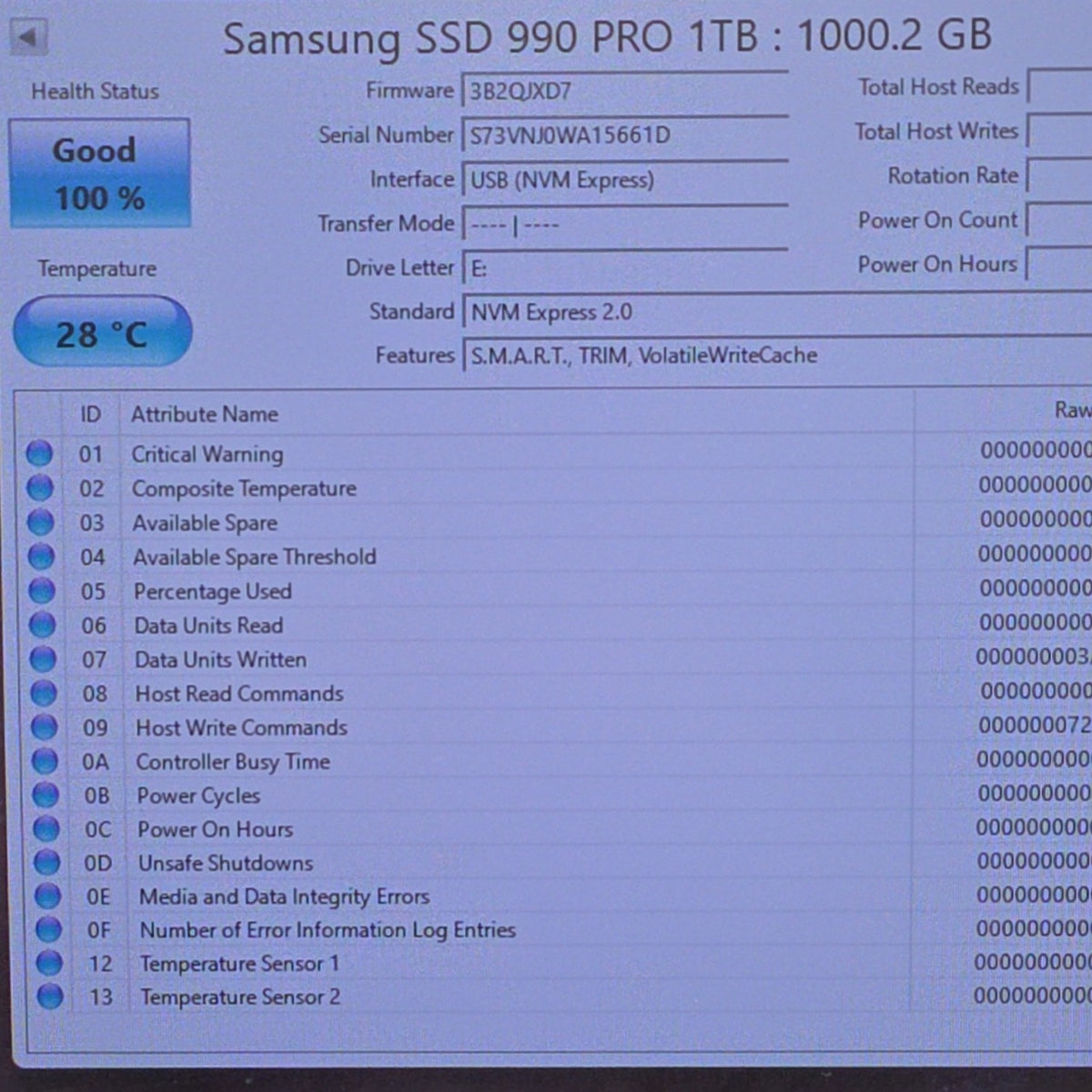The height and width of the screenshot is (1092, 1092).
Task: Click the status icon for Power Cycles
Action: 45,794
